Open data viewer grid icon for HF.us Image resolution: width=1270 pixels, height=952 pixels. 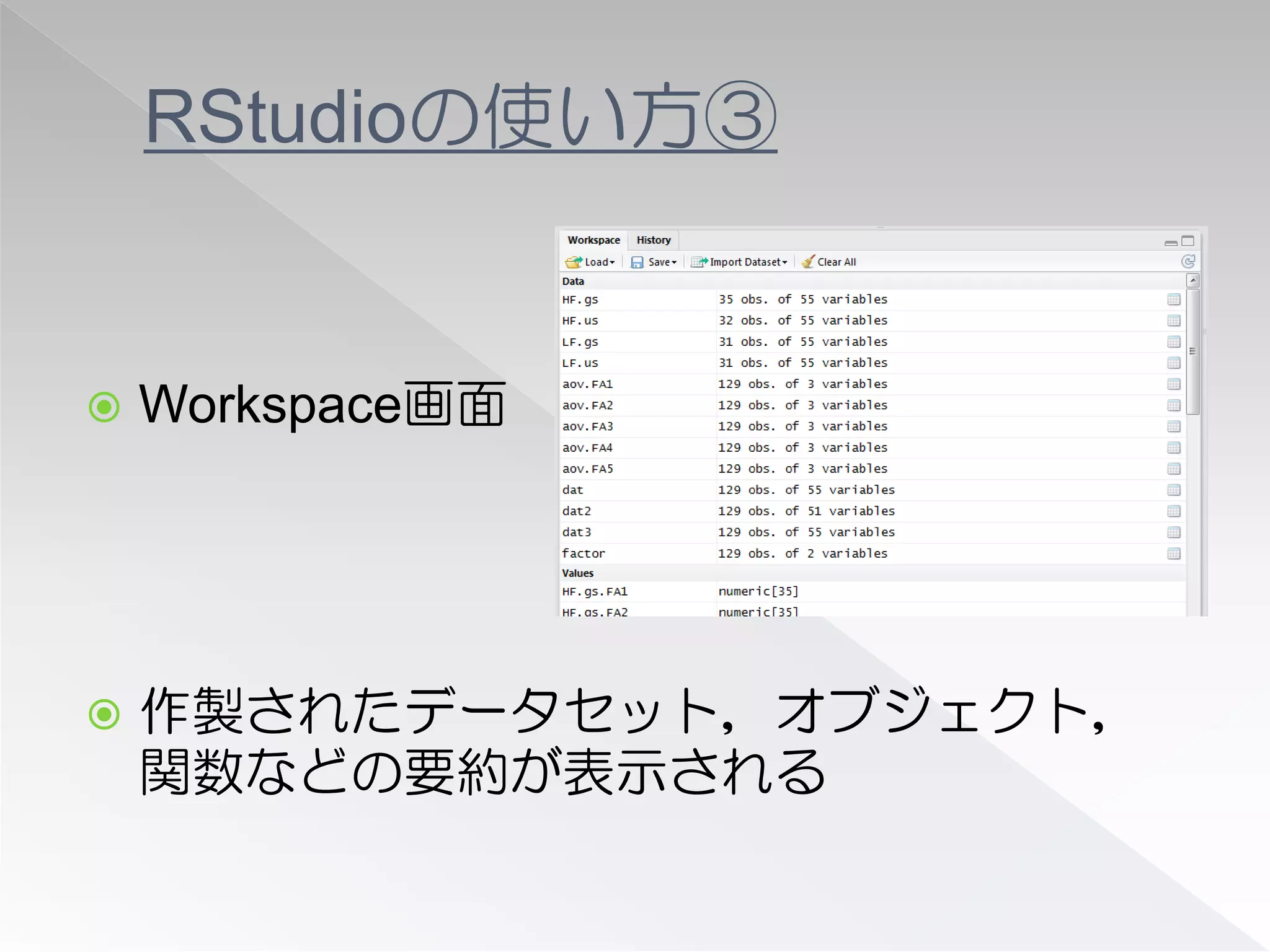(x=1173, y=321)
